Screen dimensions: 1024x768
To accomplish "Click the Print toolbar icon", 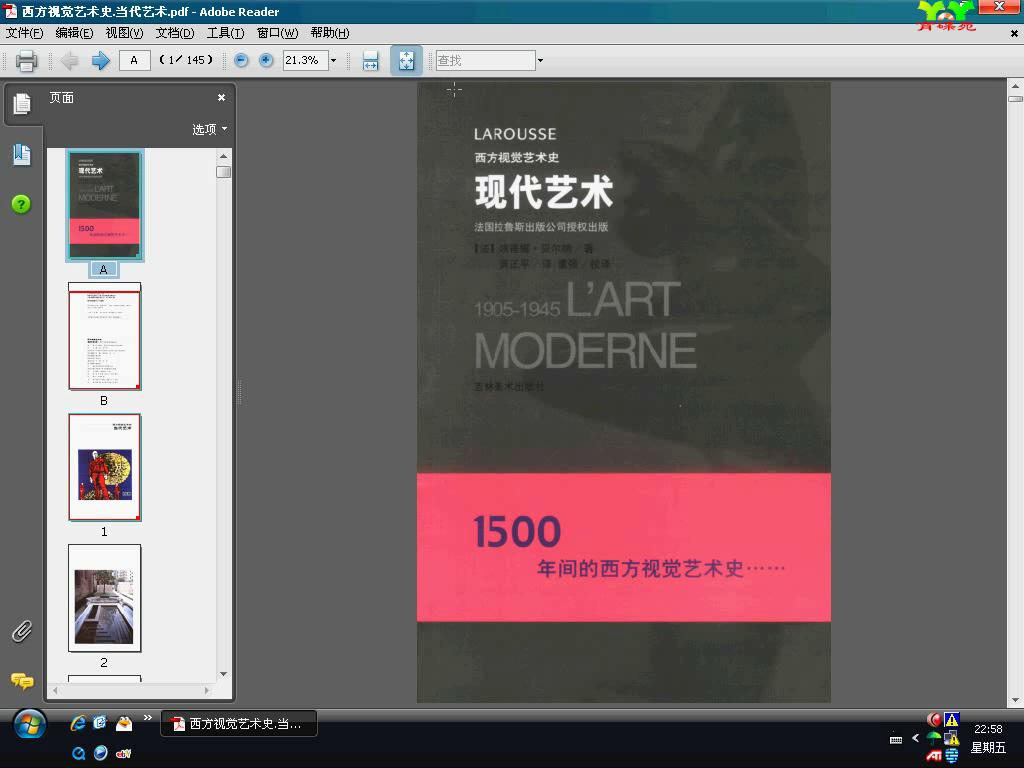I will pos(26,61).
